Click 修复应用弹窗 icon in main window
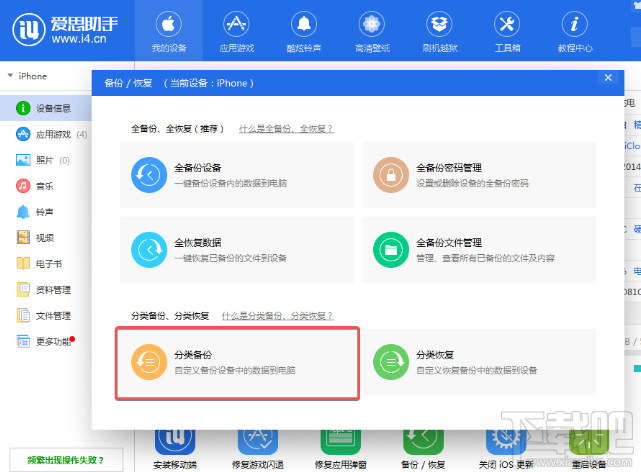The height and width of the screenshot is (472, 641). 341,442
